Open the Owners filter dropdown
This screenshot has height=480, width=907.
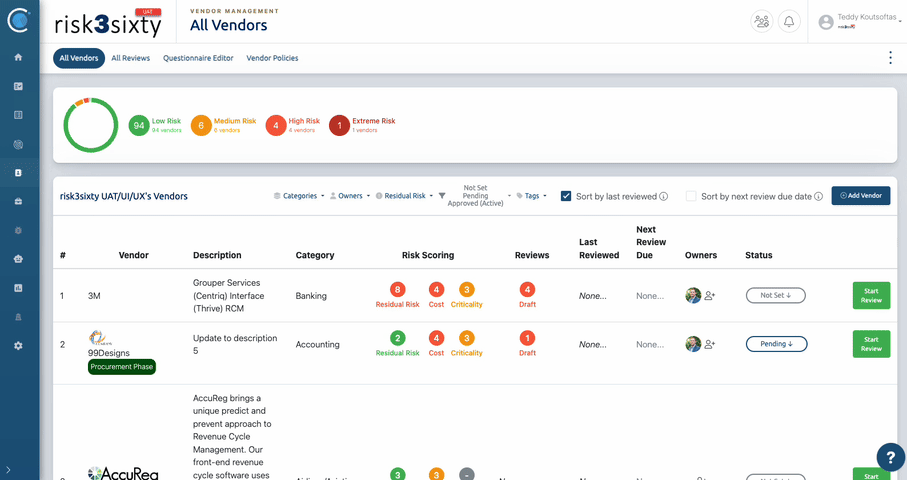[x=350, y=196]
